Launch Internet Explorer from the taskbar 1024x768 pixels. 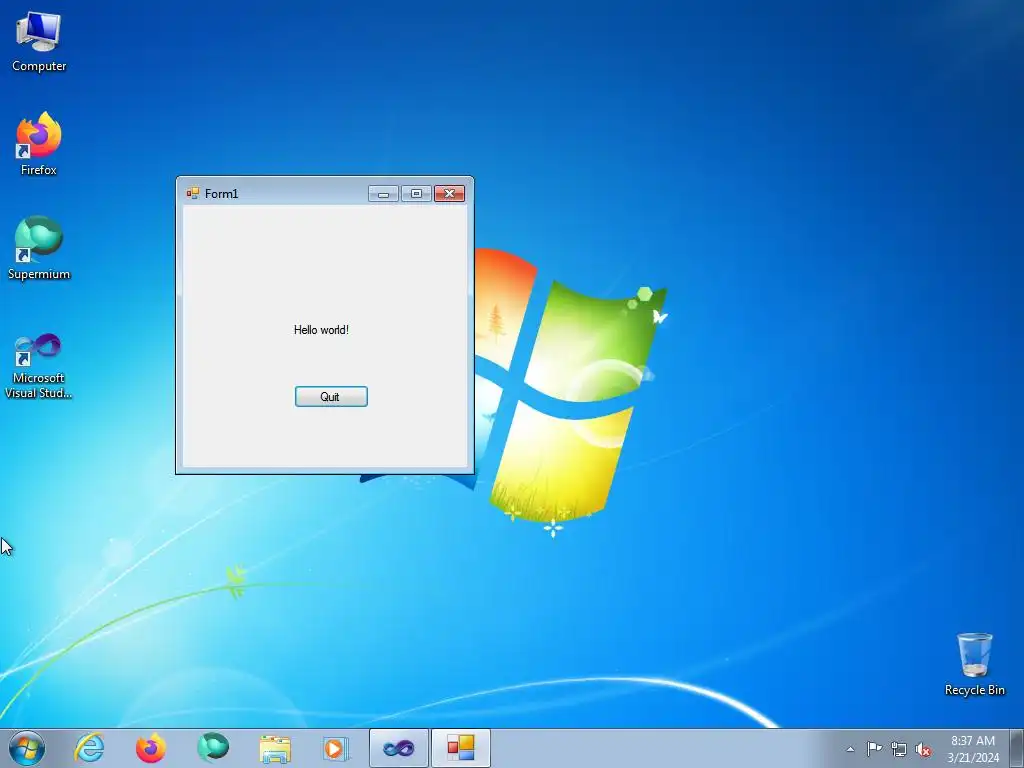(x=89, y=748)
